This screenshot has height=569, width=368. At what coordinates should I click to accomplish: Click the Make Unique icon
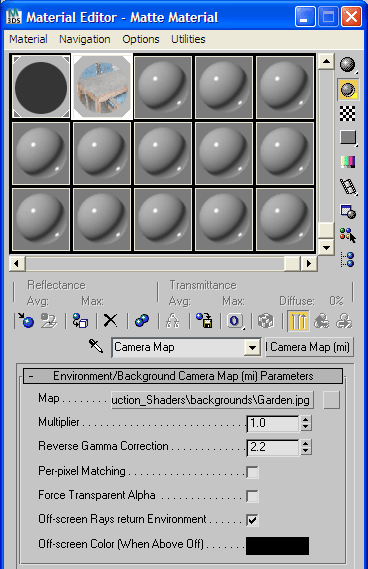[x=172, y=321]
